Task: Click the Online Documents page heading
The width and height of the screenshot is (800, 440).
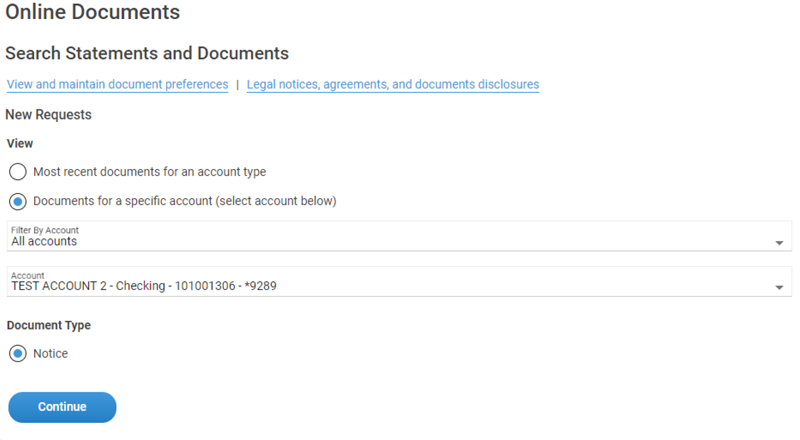Action: click(x=93, y=13)
